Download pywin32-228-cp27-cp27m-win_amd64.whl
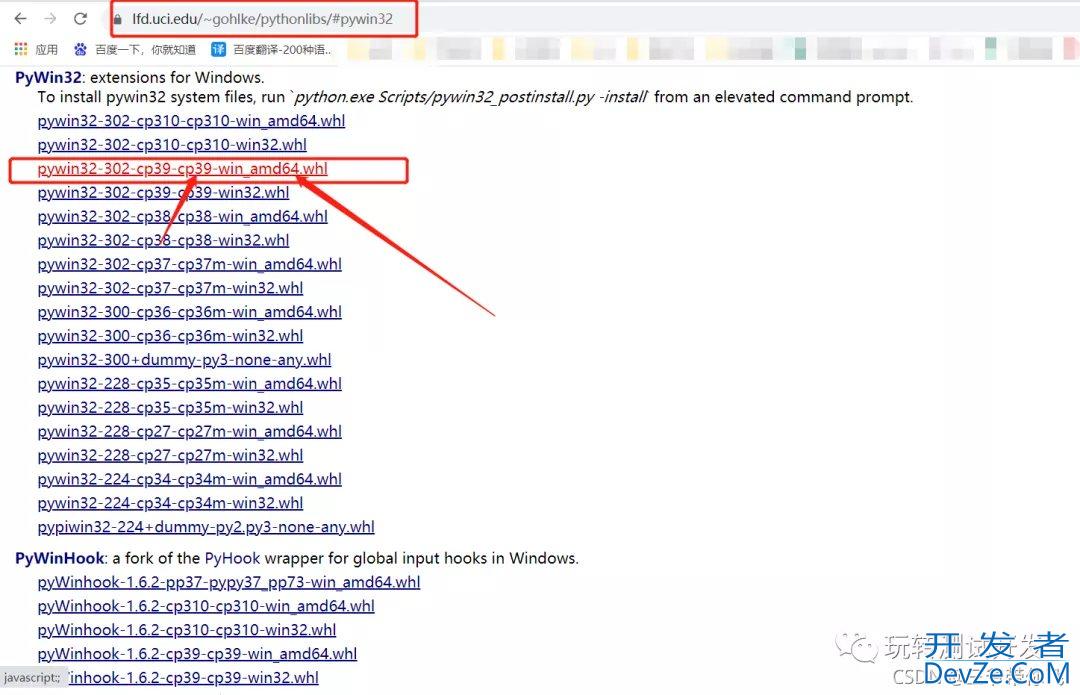The height and width of the screenshot is (695, 1080). (189, 431)
